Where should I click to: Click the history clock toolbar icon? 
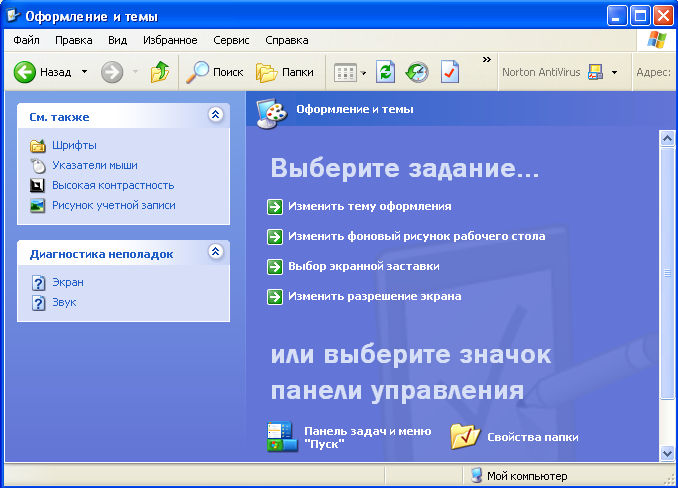pos(417,72)
